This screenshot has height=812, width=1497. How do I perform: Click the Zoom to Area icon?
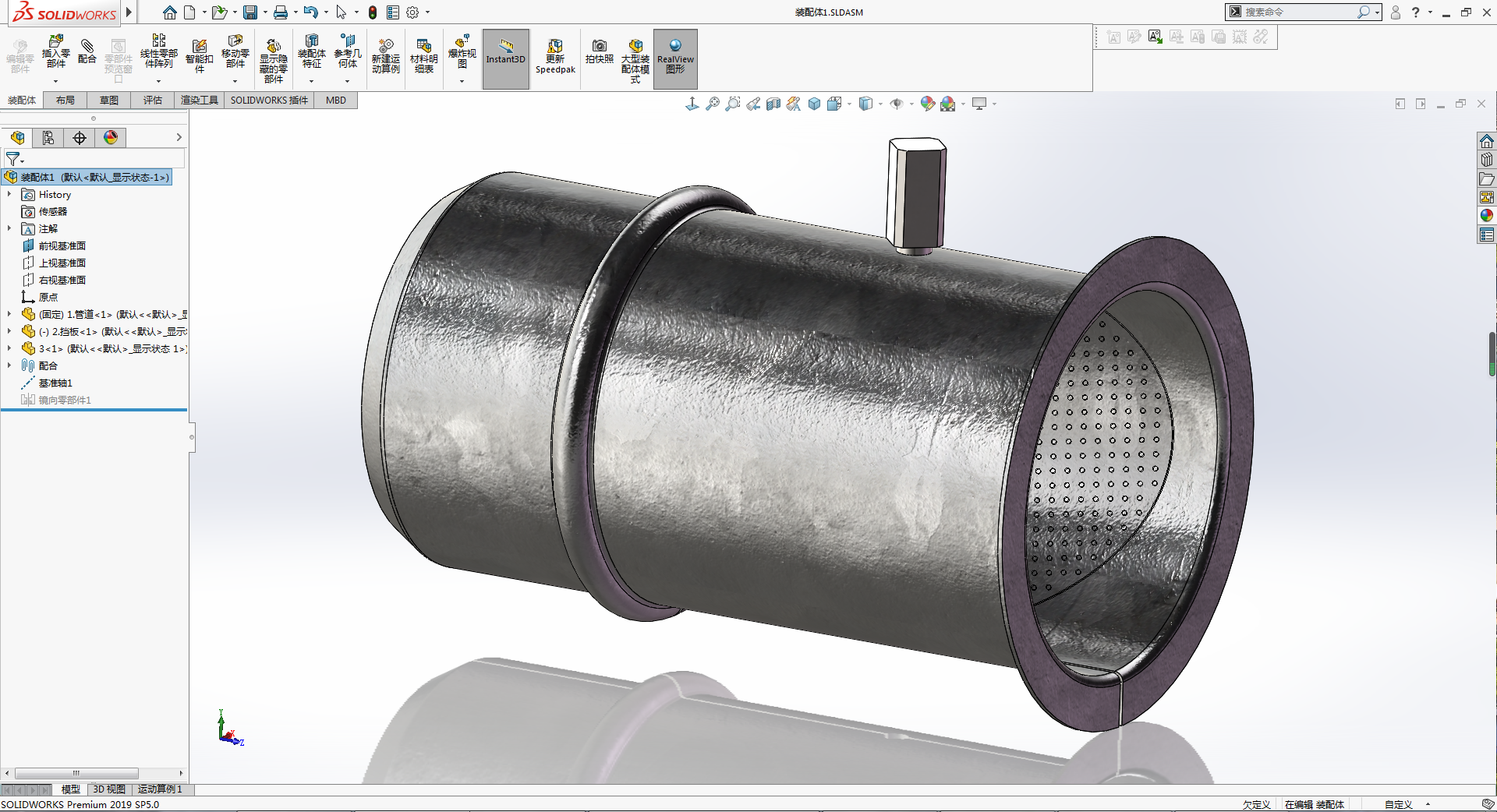tap(733, 104)
